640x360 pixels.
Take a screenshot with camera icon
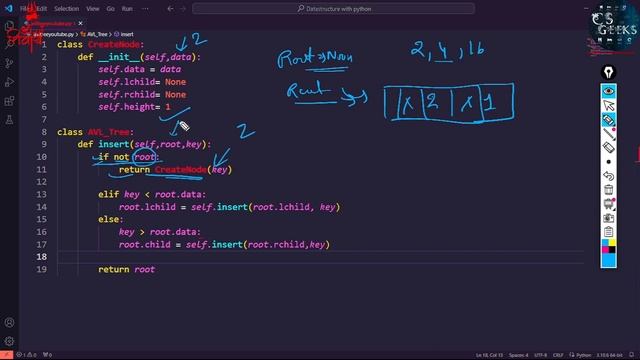coord(609,218)
